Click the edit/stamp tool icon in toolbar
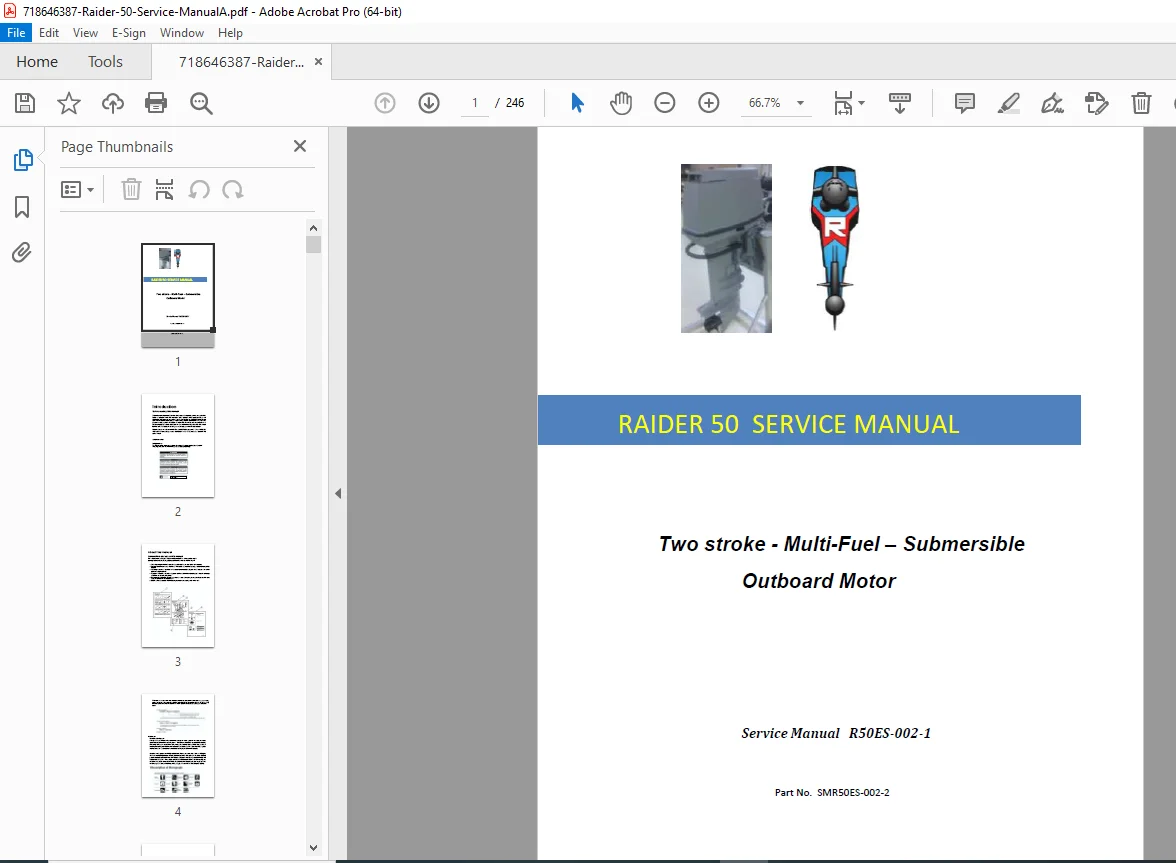 point(1096,103)
